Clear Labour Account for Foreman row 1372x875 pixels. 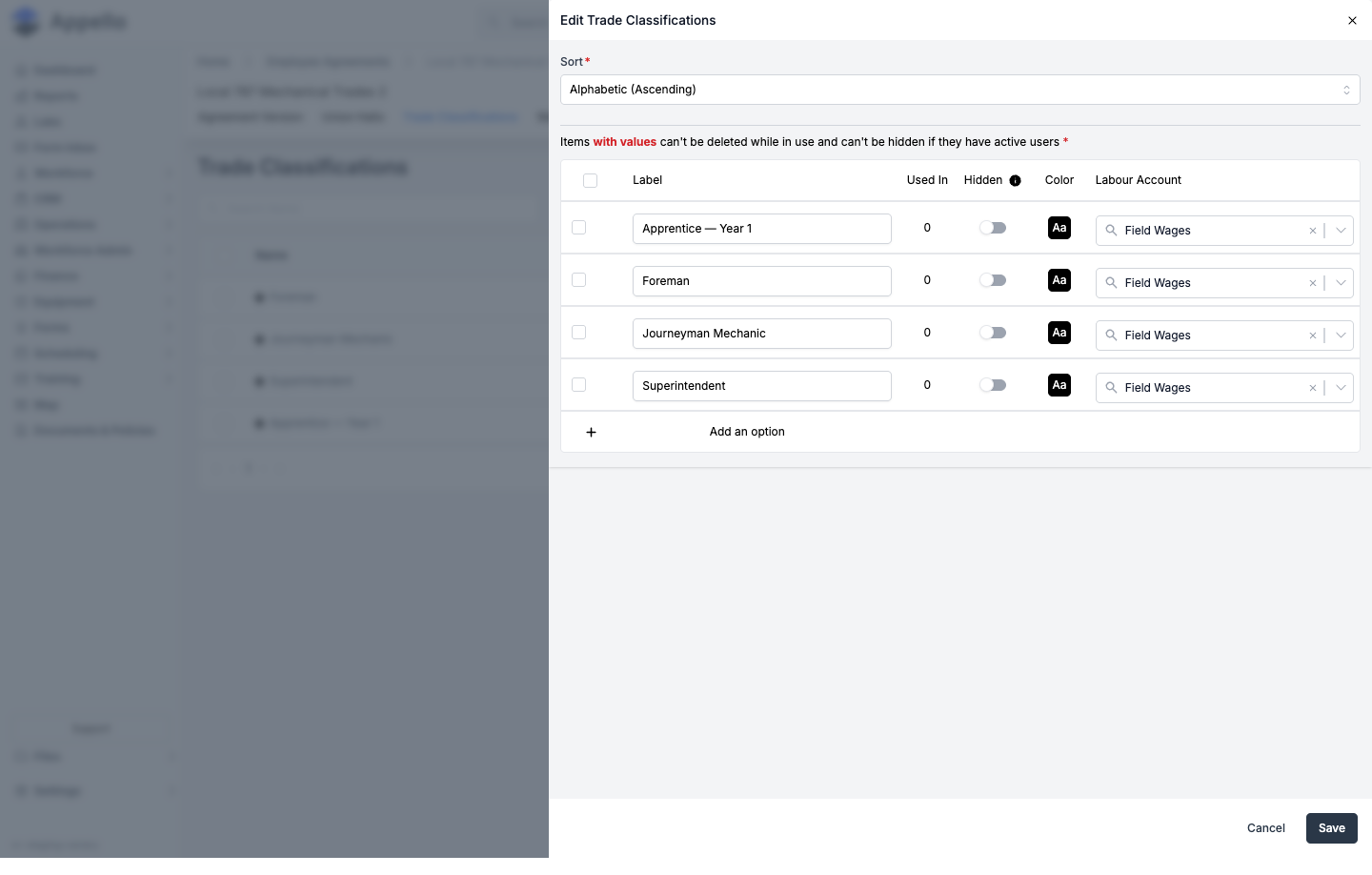point(1312,283)
